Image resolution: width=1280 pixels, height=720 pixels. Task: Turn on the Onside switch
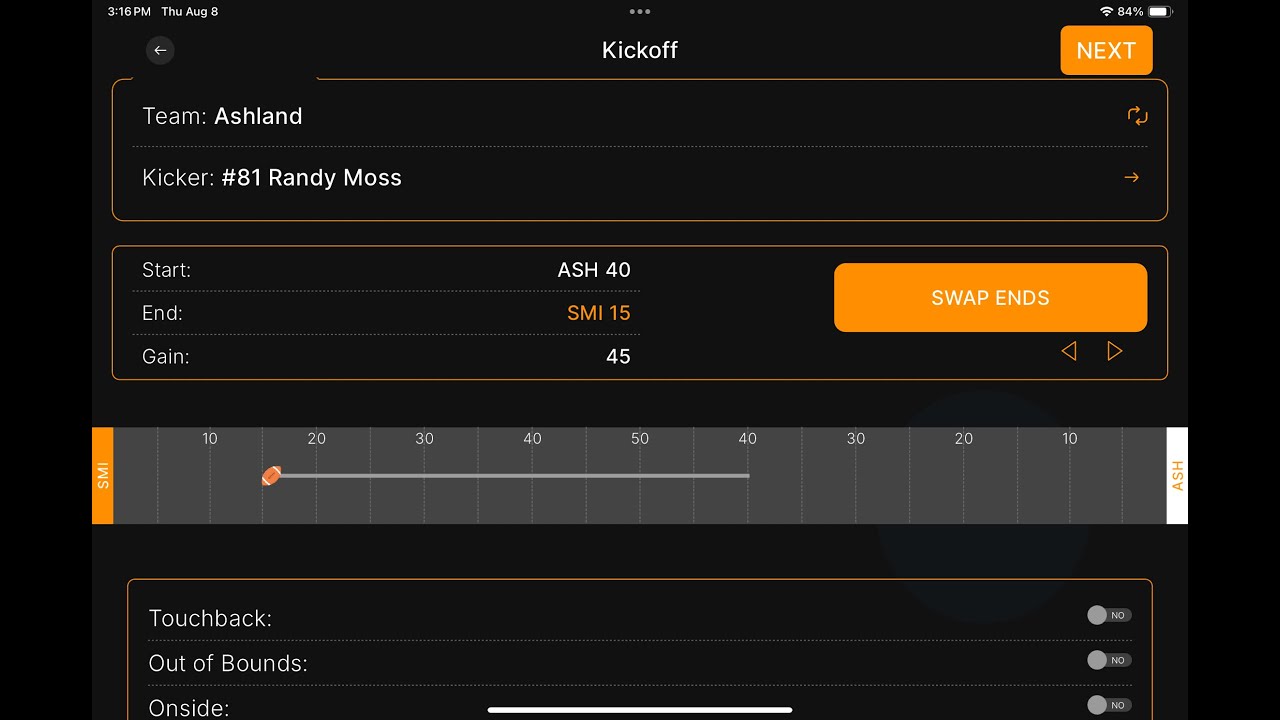1108,705
